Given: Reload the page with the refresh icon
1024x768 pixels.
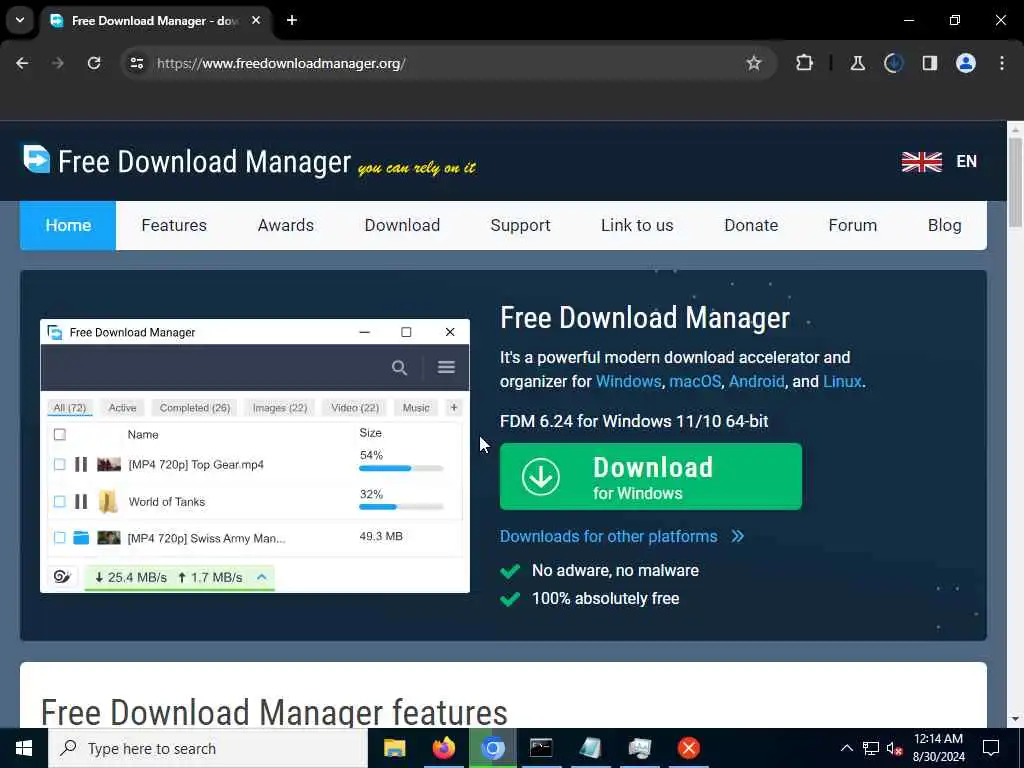Looking at the screenshot, I should click(x=94, y=63).
